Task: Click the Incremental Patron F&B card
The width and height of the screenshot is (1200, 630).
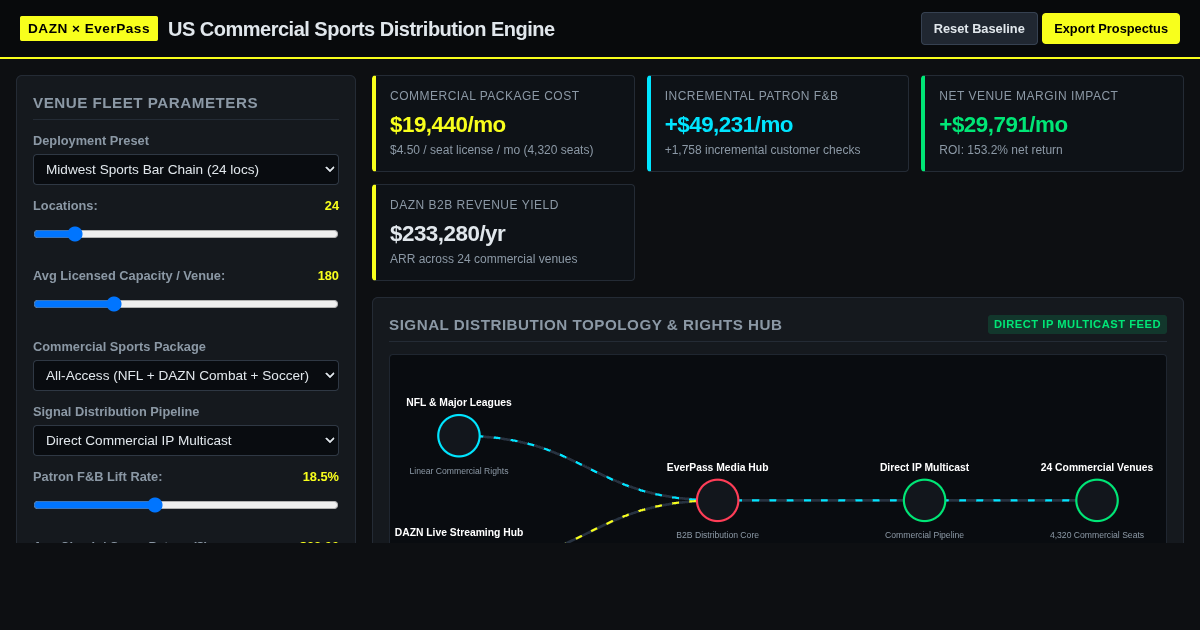Action: click(x=778, y=124)
